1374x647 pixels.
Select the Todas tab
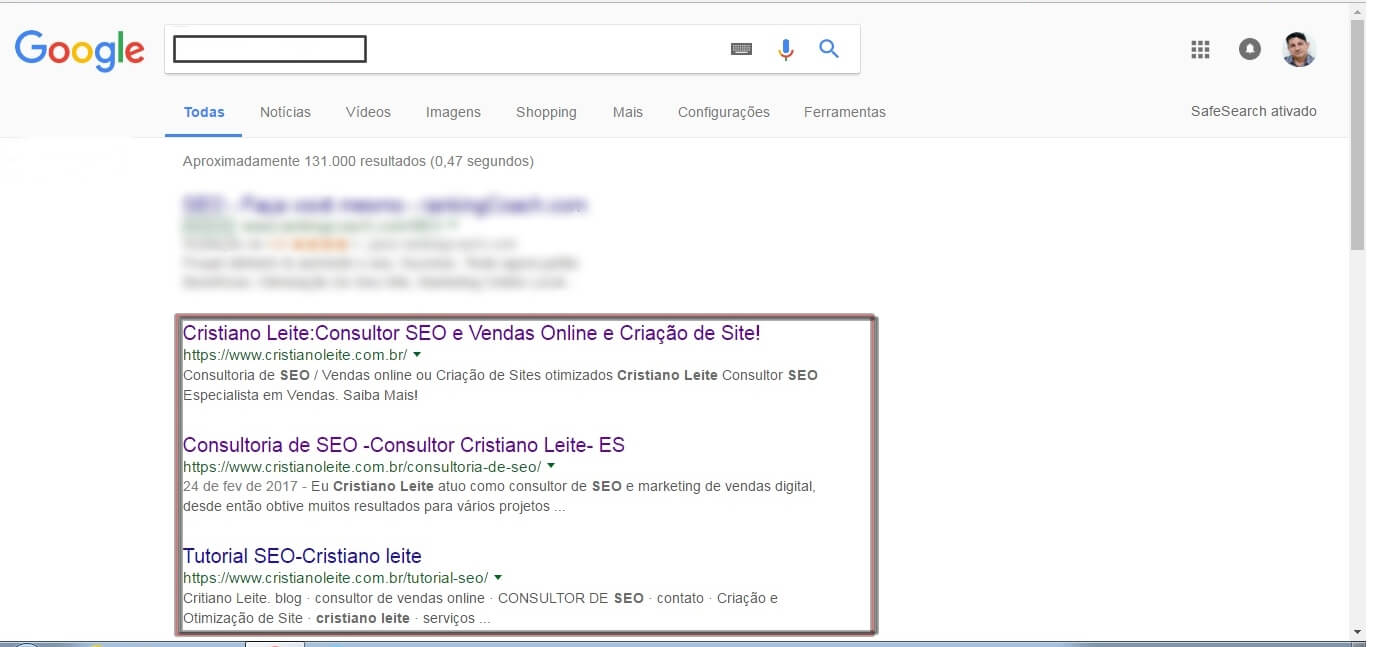tap(204, 112)
